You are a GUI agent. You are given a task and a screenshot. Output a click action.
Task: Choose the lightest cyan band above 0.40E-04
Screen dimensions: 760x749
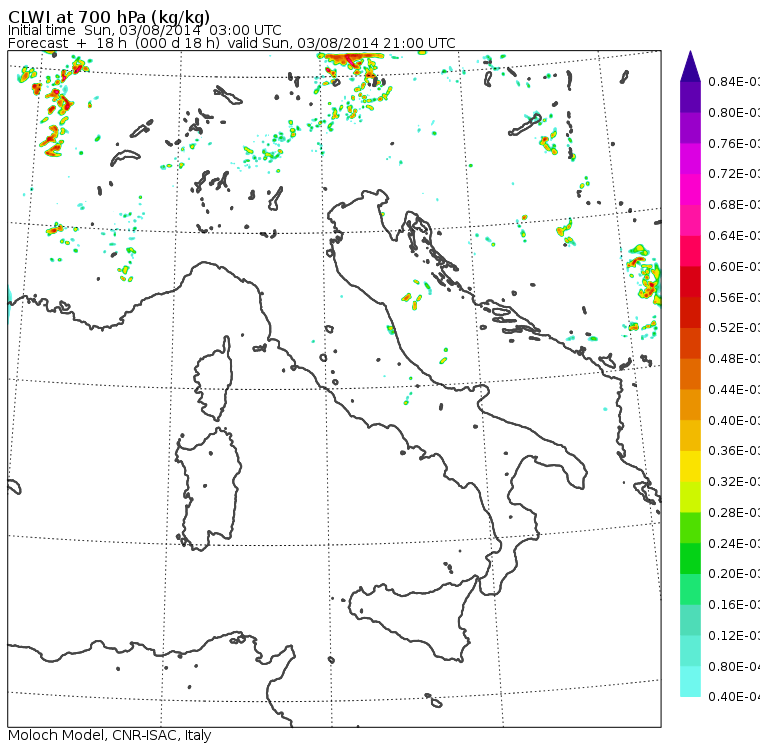click(x=690, y=682)
